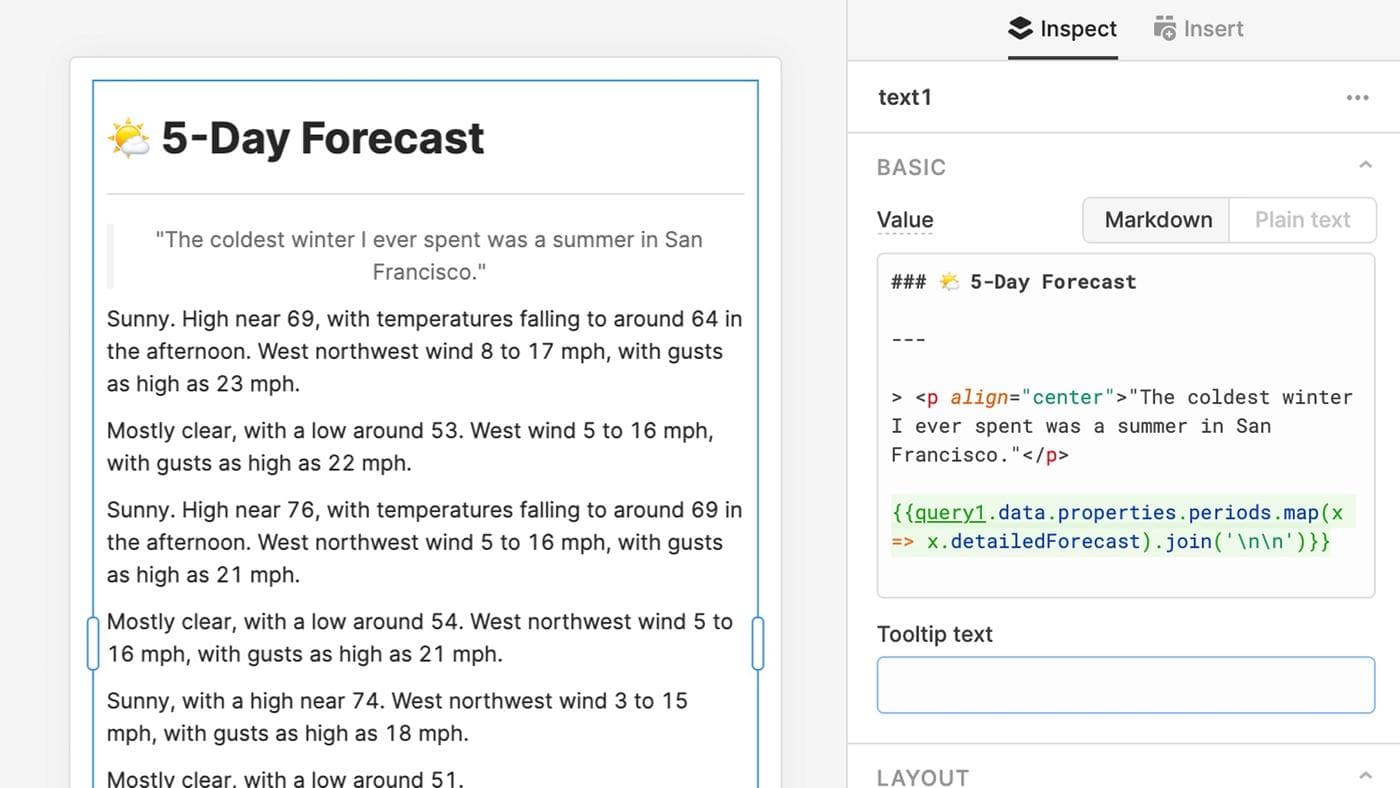Collapse the BASIC section chevron
Screen dimensions: 1400x788
(1365, 166)
